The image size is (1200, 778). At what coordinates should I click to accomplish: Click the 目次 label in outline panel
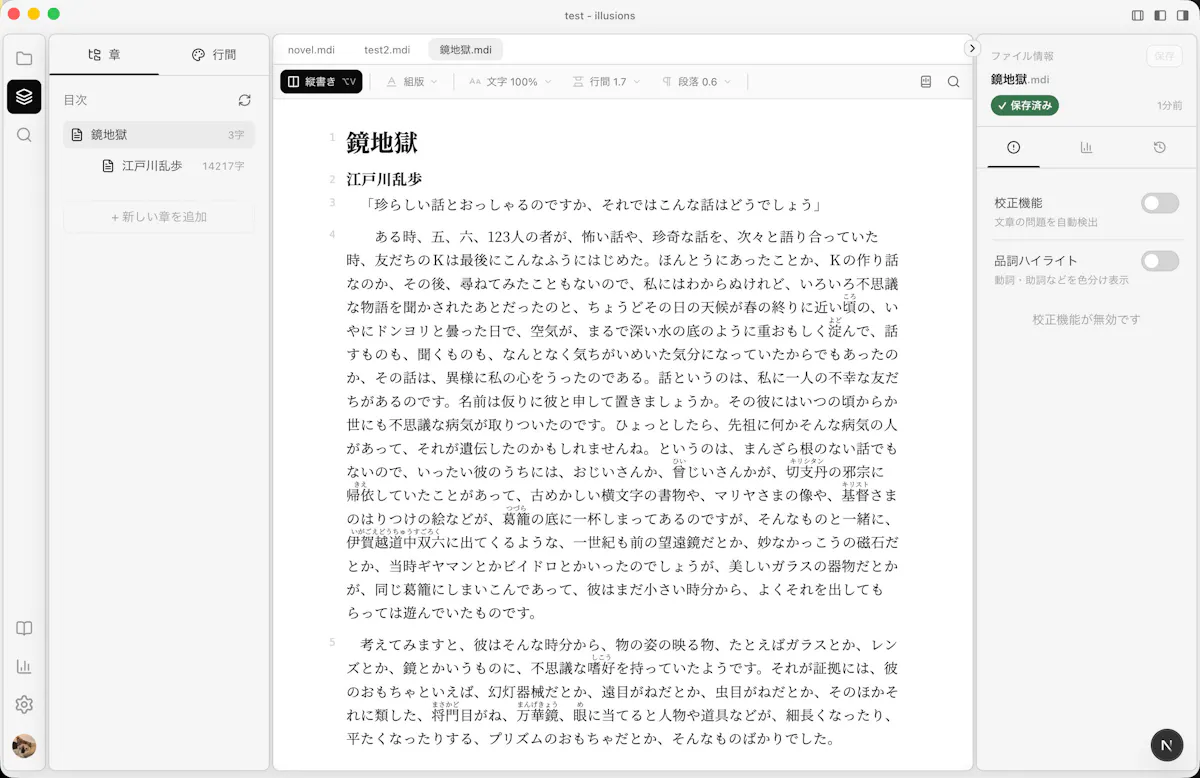75,100
